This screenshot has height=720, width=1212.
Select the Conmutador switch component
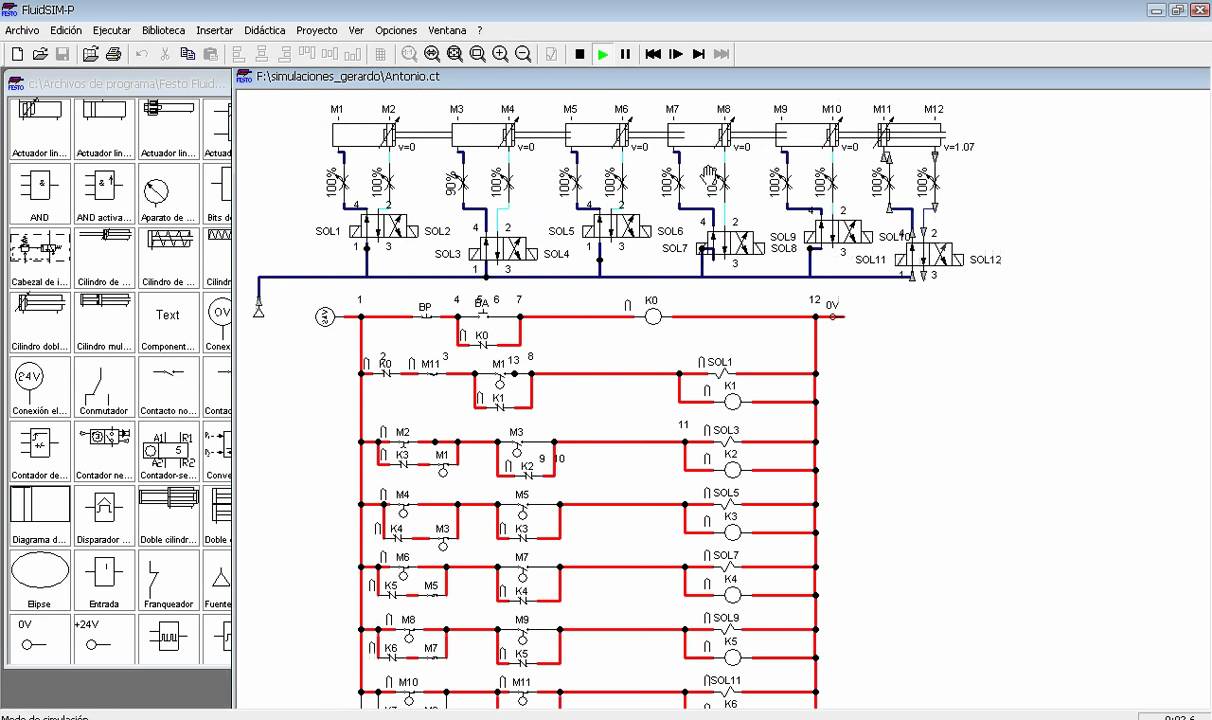point(104,386)
